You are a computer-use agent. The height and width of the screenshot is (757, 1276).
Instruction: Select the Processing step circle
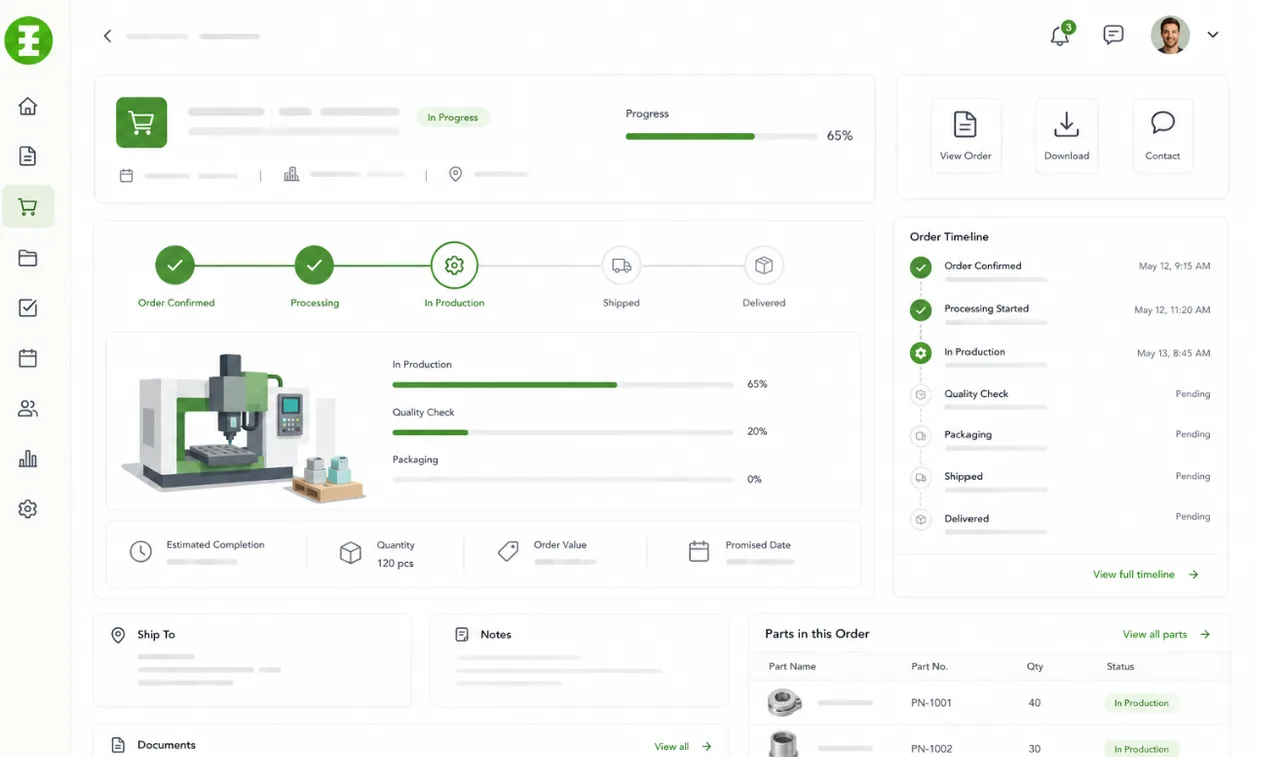point(314,266)
